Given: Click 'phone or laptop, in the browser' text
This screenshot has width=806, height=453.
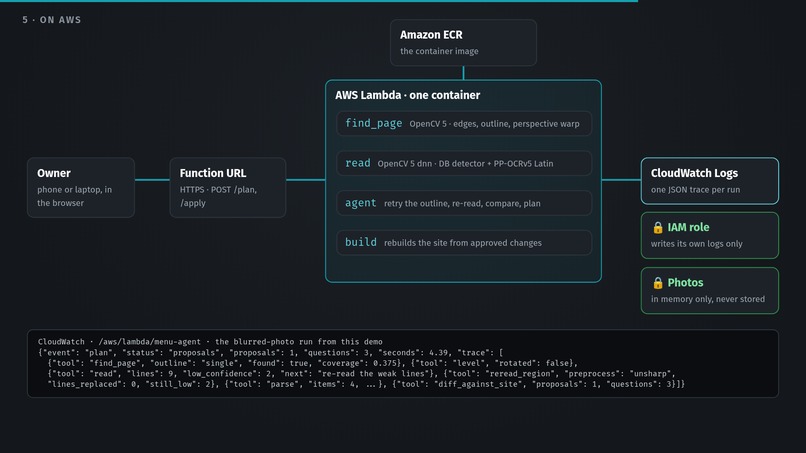Looking at the screenshot, I should pos(75,196).
